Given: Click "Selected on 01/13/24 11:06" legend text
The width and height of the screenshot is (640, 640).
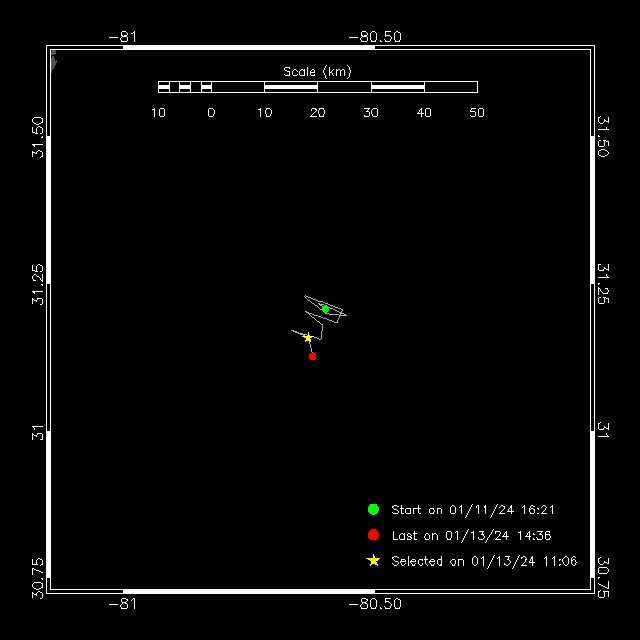Looking at the screenshot, I should coord(484,561).
